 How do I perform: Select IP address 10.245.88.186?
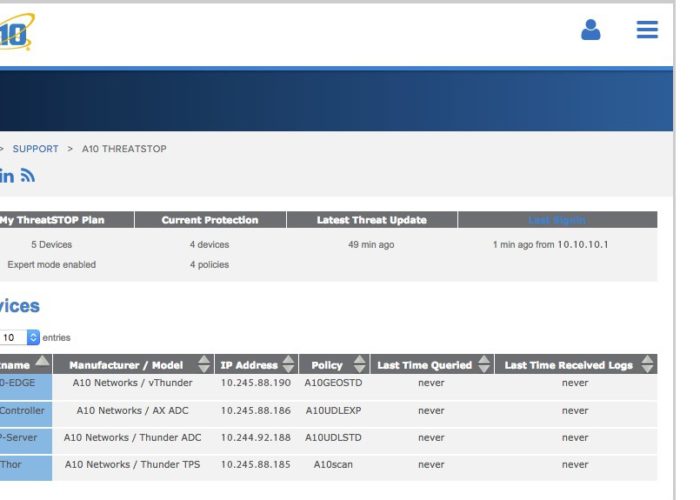tap(256, 410)
